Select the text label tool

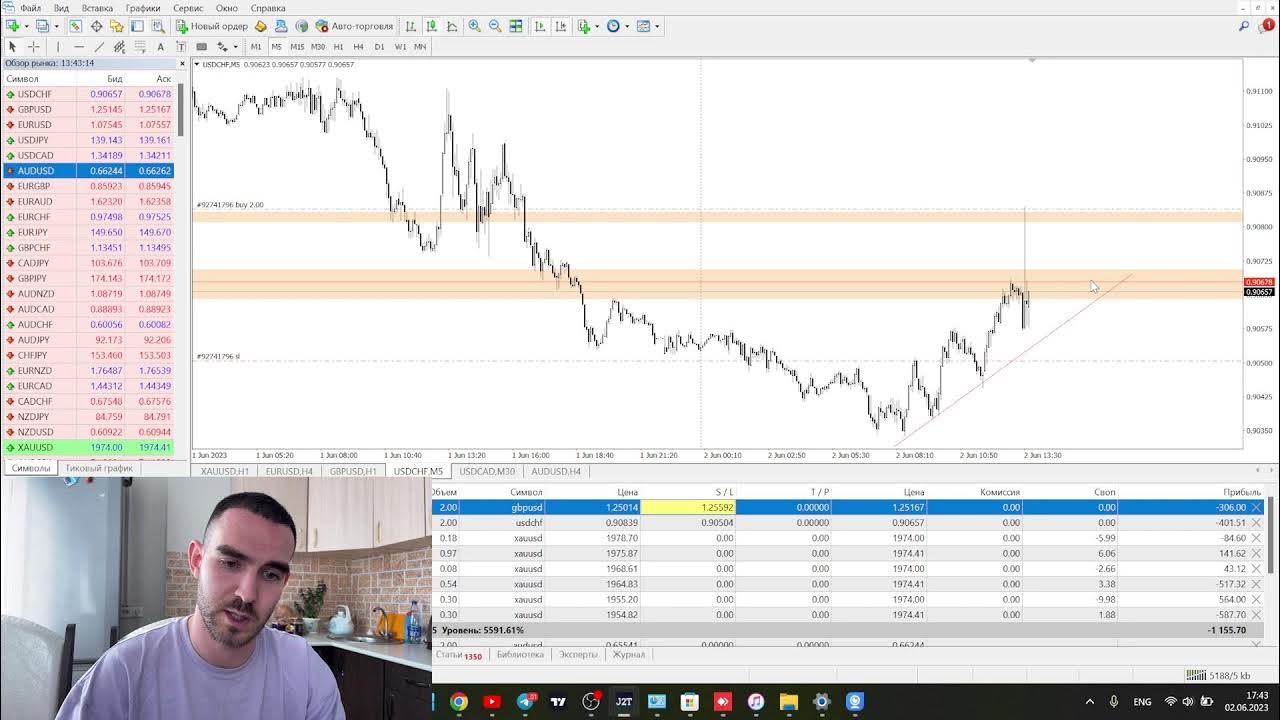click(x=181, y=46)
